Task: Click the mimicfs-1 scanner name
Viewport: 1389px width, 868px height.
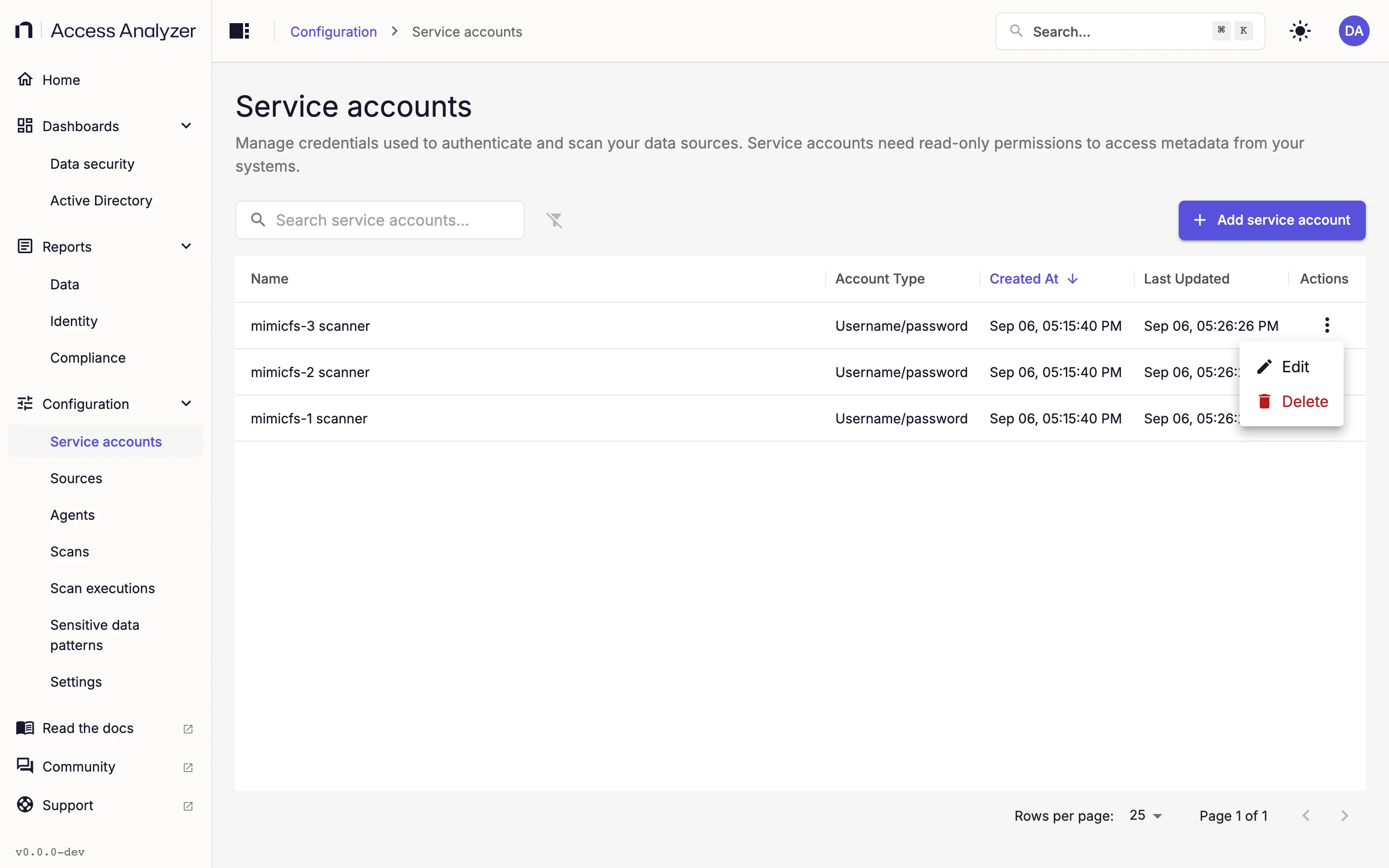Action: (309, 419)
